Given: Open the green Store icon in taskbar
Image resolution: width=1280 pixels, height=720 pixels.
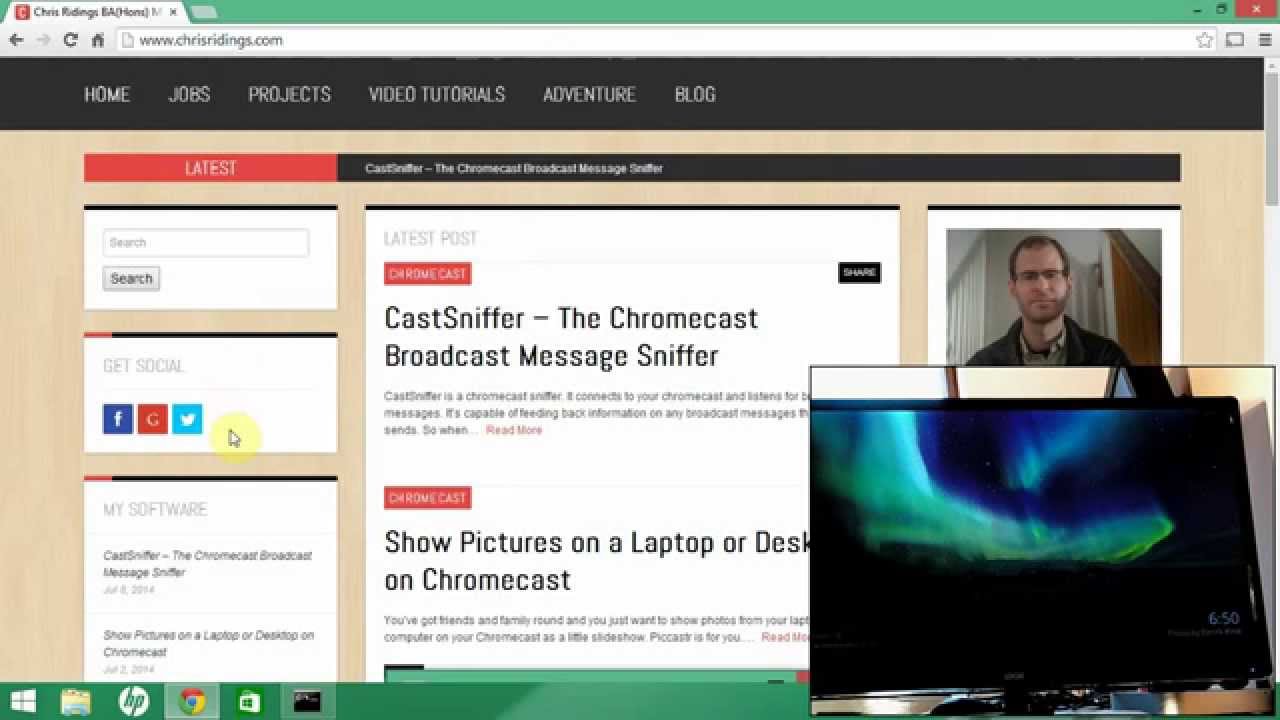Looking at the screenshot, I should (249, 702).
